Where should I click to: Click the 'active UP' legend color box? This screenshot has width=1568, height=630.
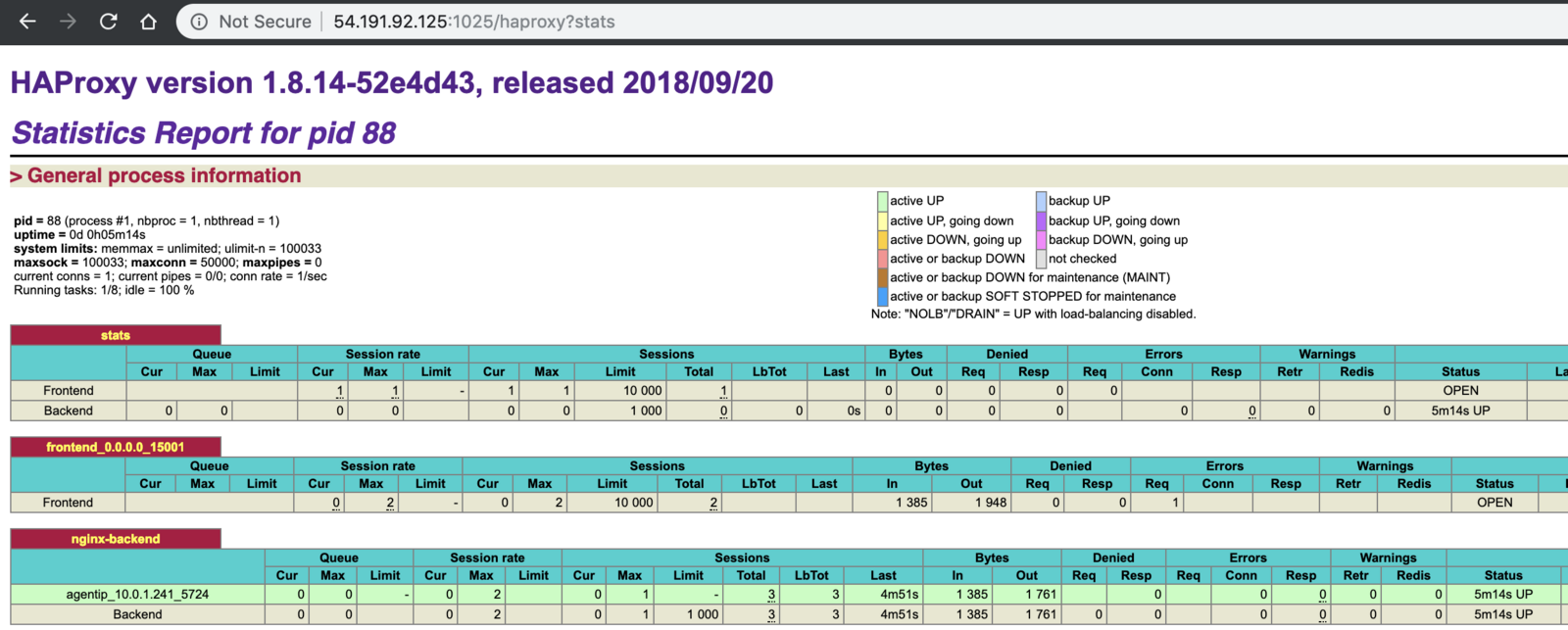882,201
